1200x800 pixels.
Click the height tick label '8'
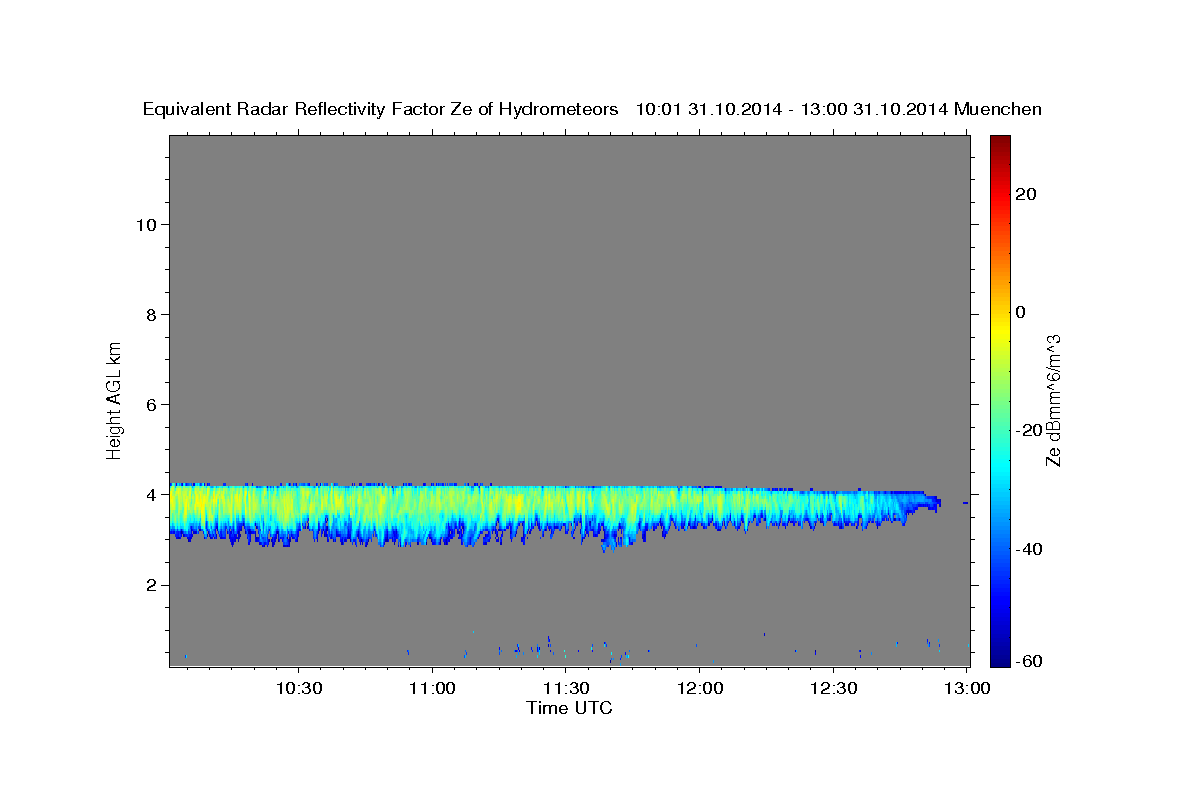click(150, 314)
